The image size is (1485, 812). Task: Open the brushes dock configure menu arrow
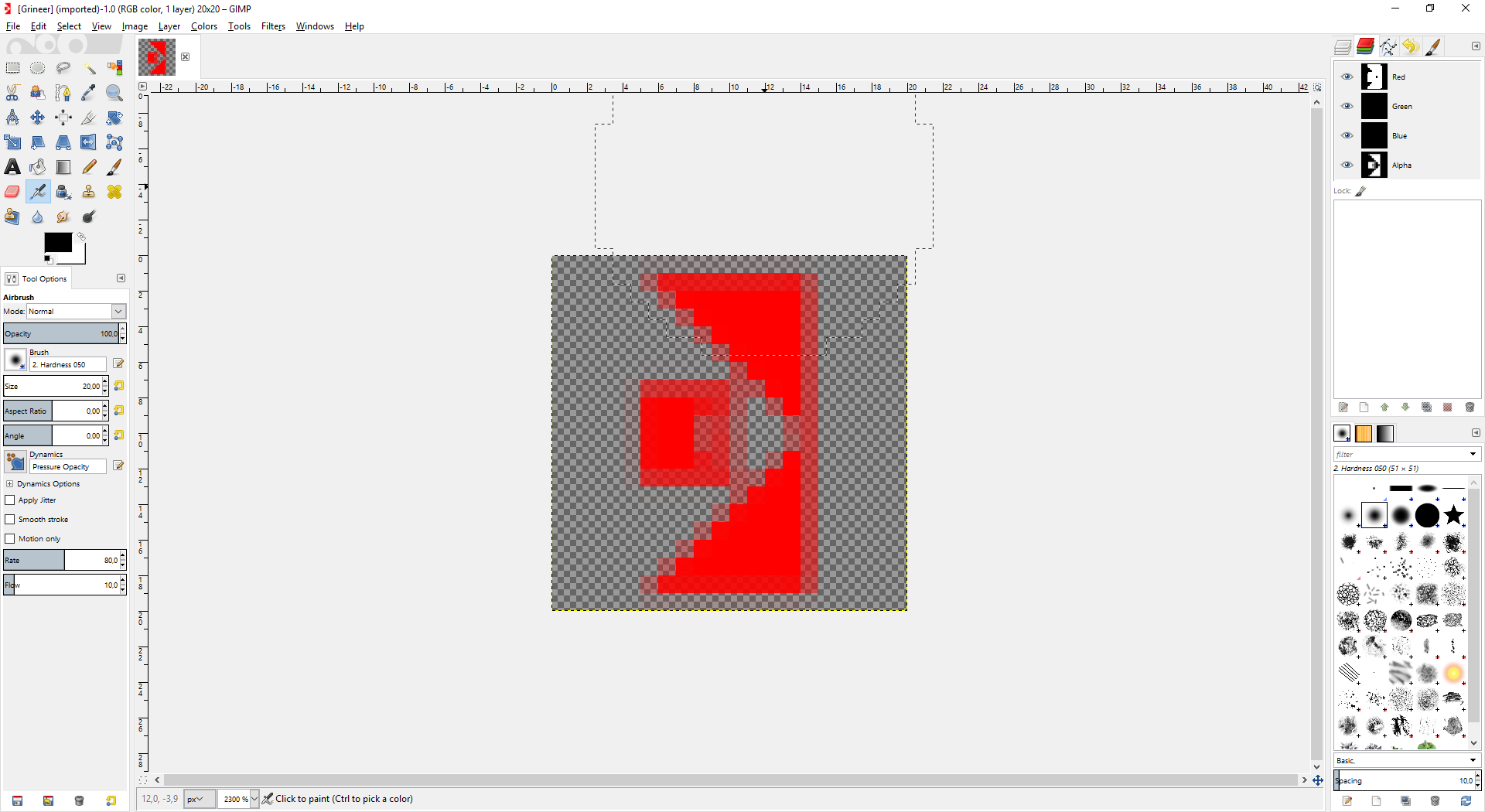point(1476,433)
